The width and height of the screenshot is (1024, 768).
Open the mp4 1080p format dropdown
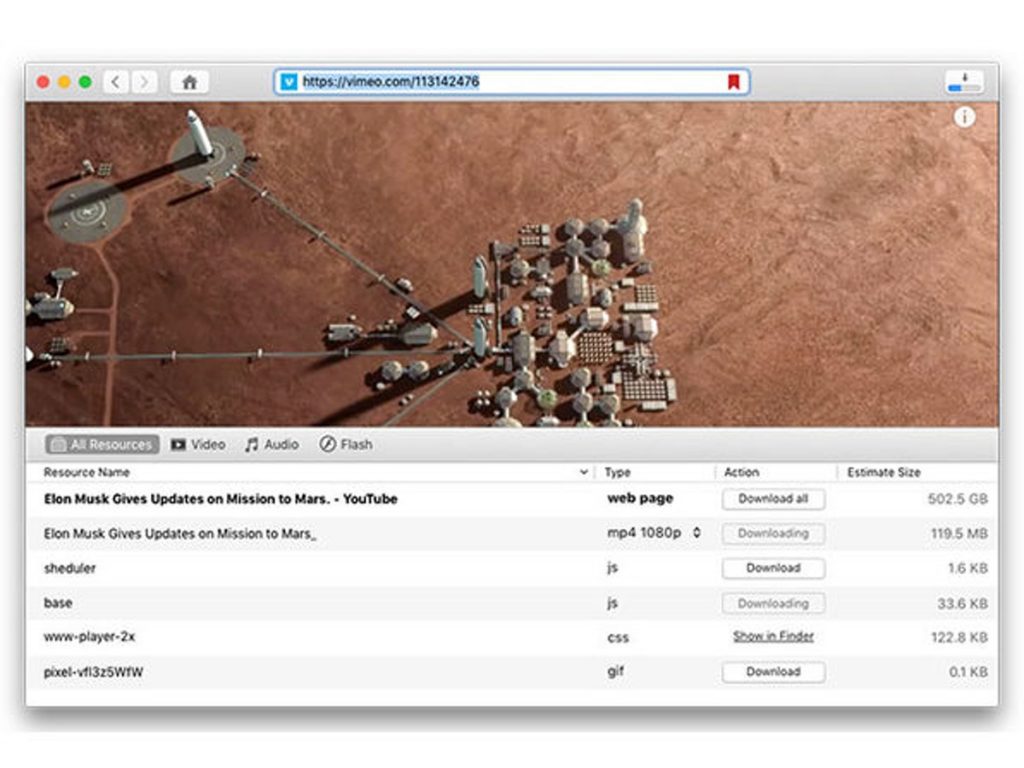696,533
